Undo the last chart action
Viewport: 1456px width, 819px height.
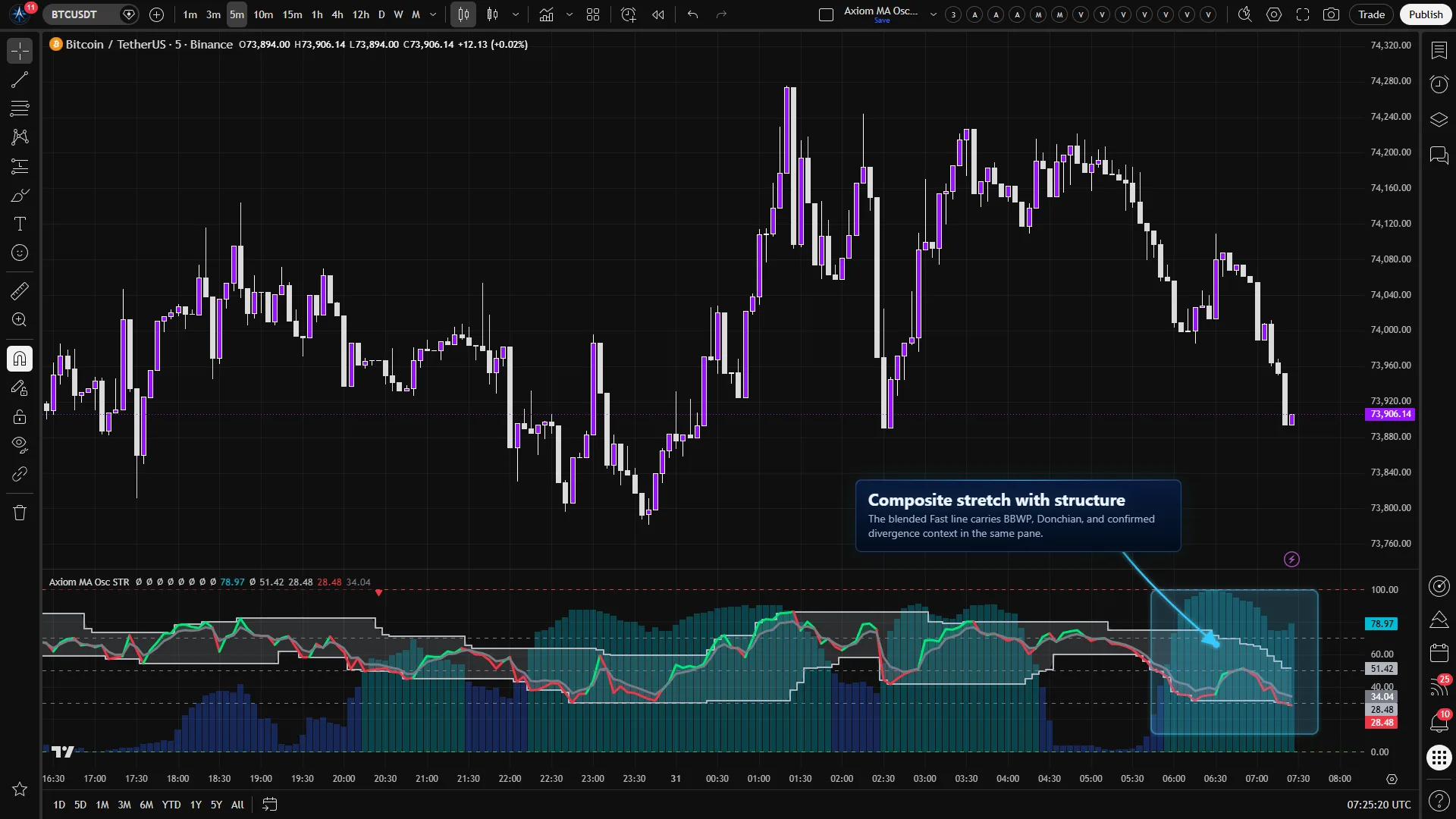click(x=692, y=14)
